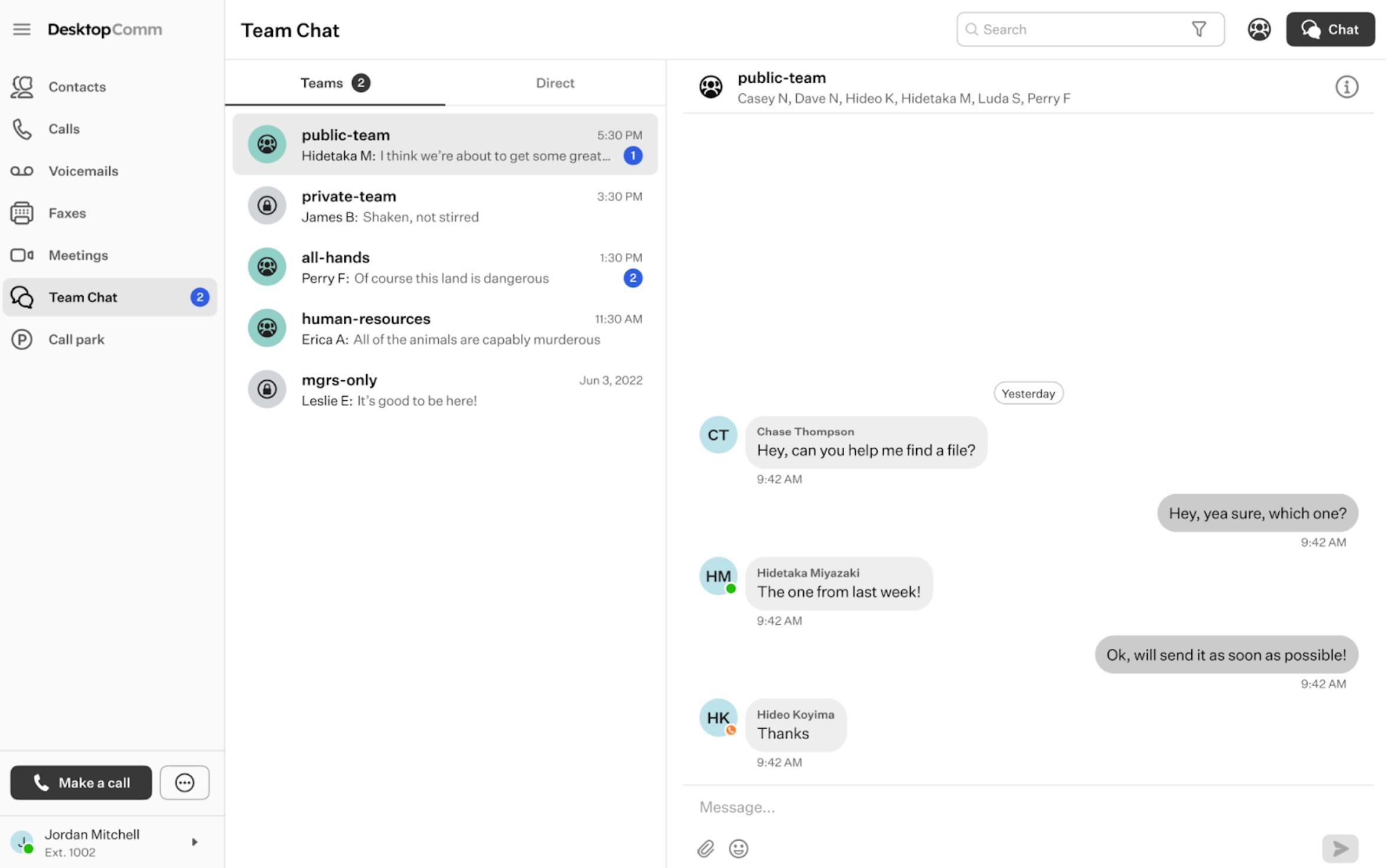Open Contacts in sidebar
Viewport: 1391px width, 868px height.
(110, 87)
